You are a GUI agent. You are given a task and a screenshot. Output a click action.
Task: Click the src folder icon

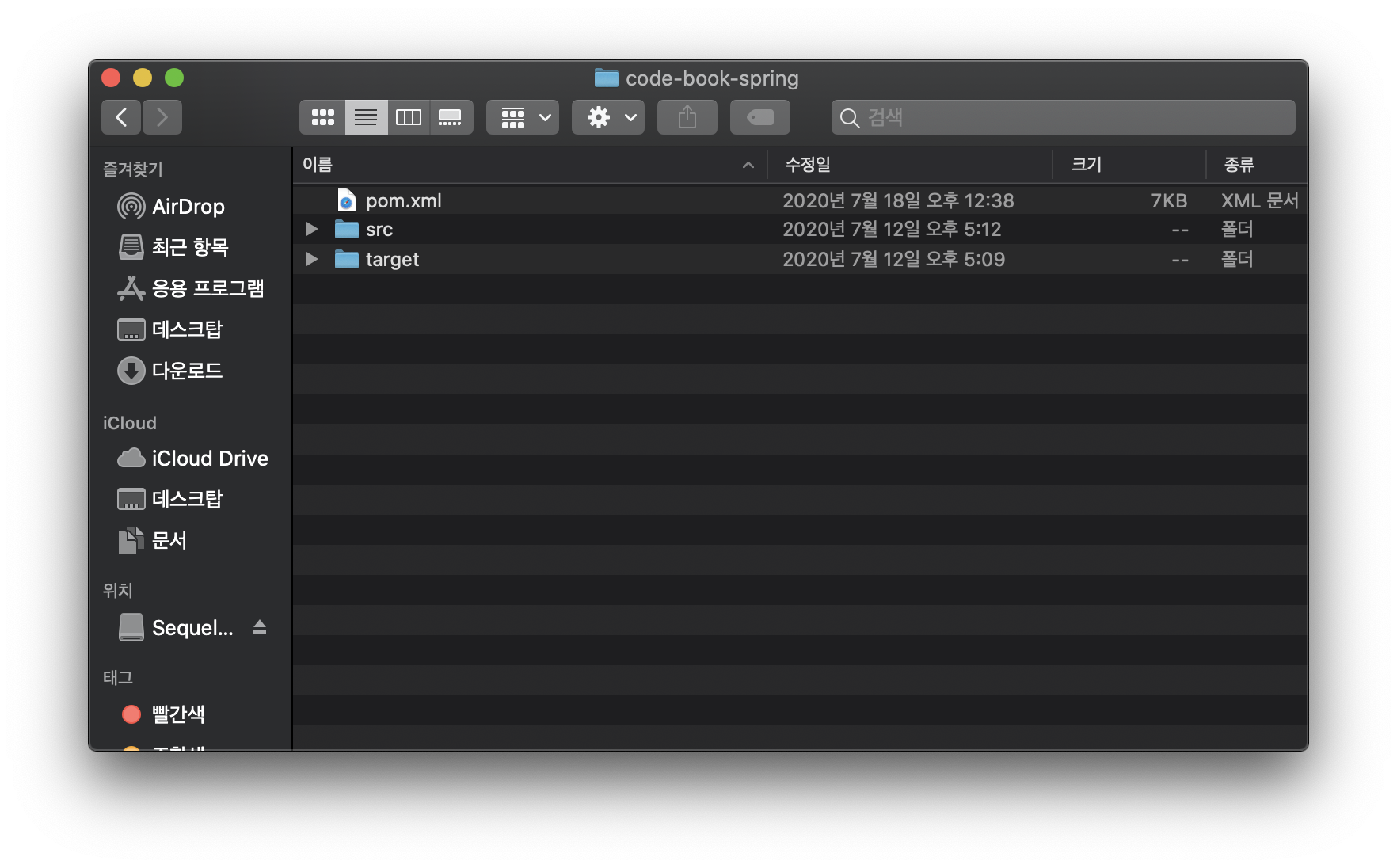point(347,230)
